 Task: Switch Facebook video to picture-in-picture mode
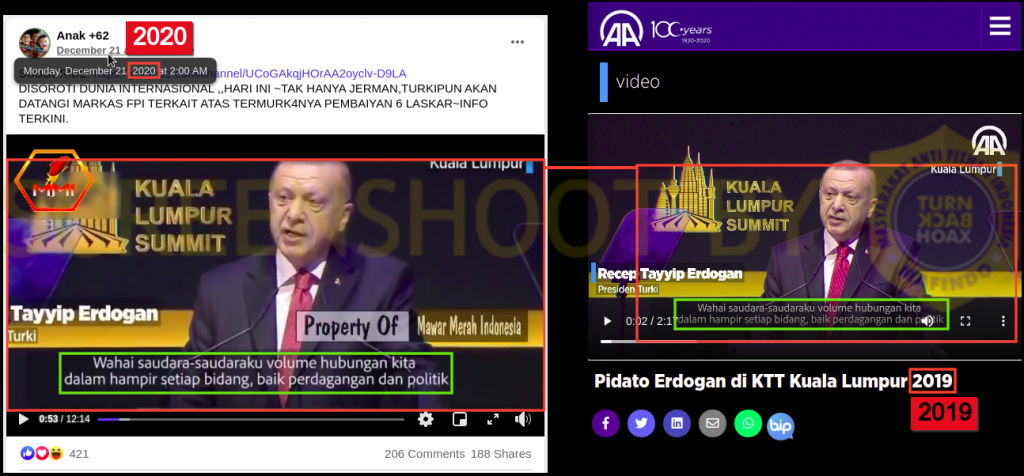pos(460,419)
